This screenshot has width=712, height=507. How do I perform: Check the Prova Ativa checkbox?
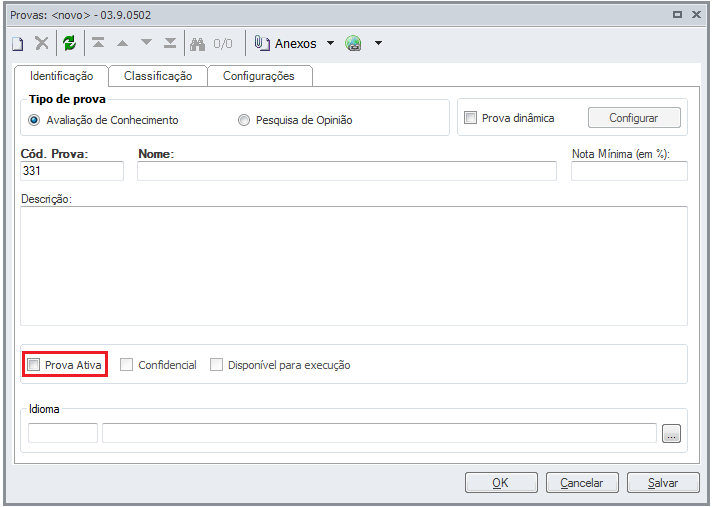pos(34,364)
